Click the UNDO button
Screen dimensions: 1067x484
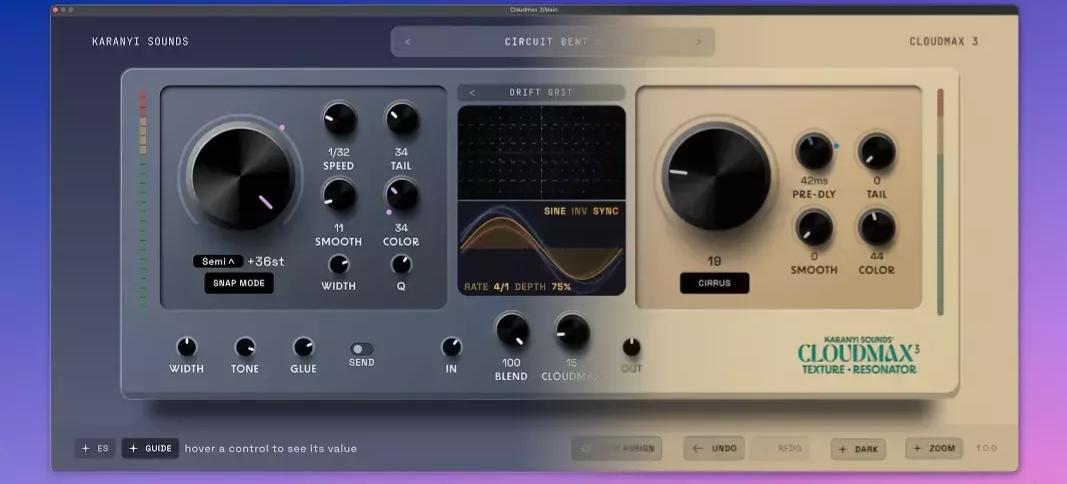pos(715,449)
